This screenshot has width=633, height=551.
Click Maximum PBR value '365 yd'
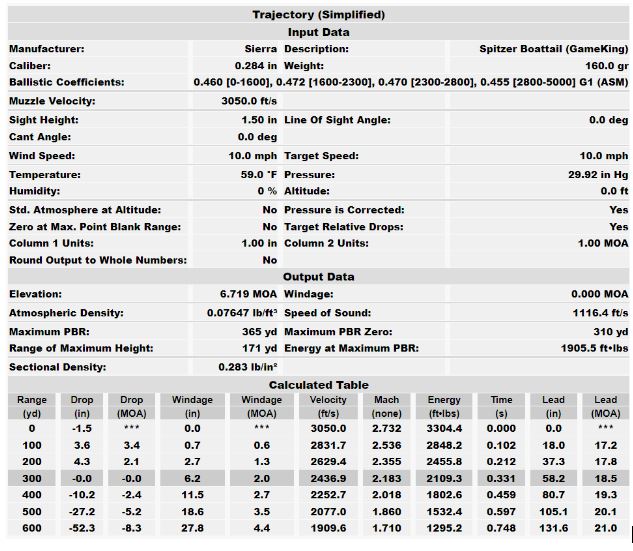pos(259,332)
